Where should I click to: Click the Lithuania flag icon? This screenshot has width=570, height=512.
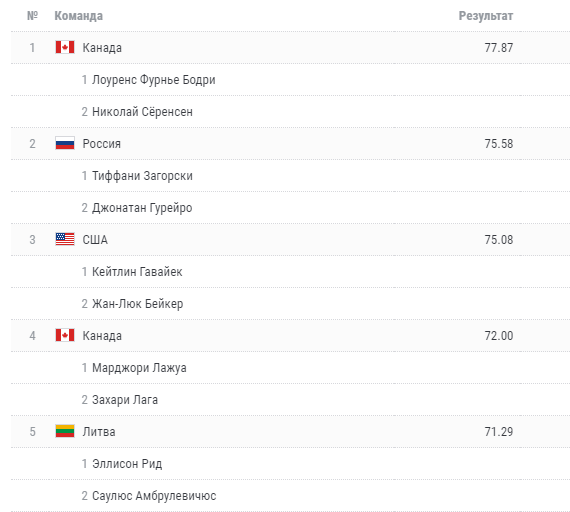65,431
